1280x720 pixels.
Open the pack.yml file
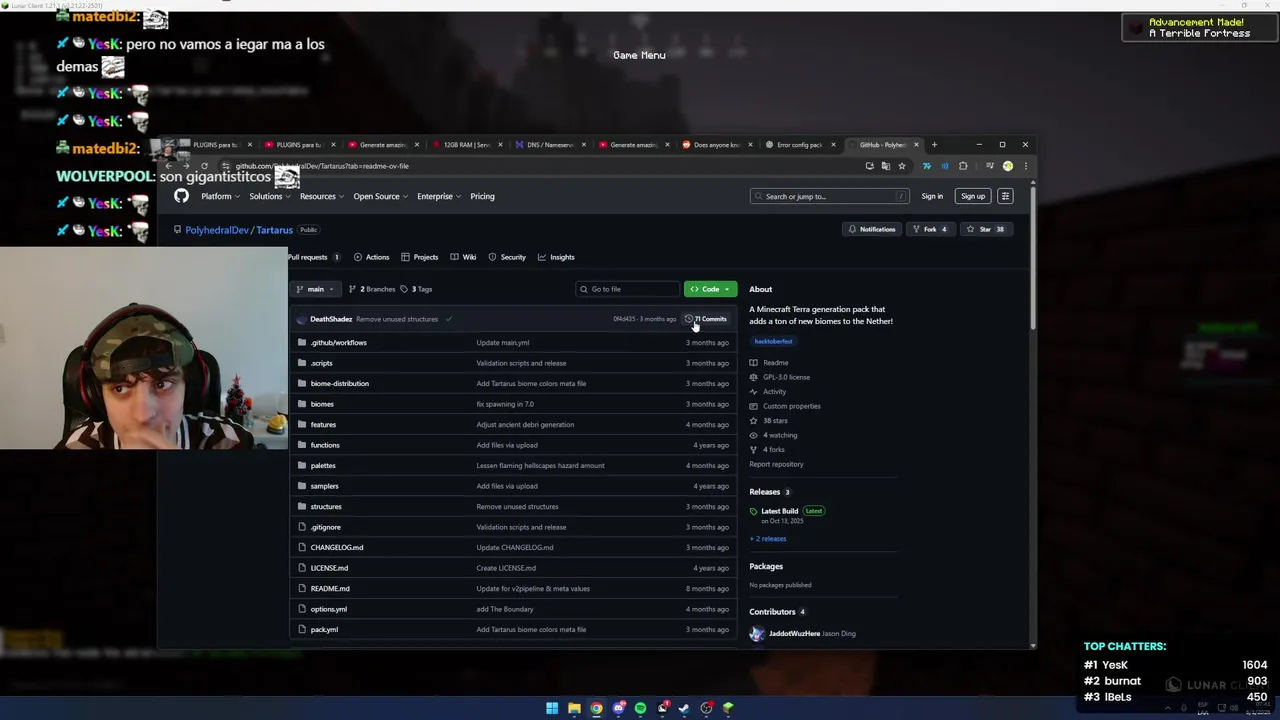tap(324, 630)
